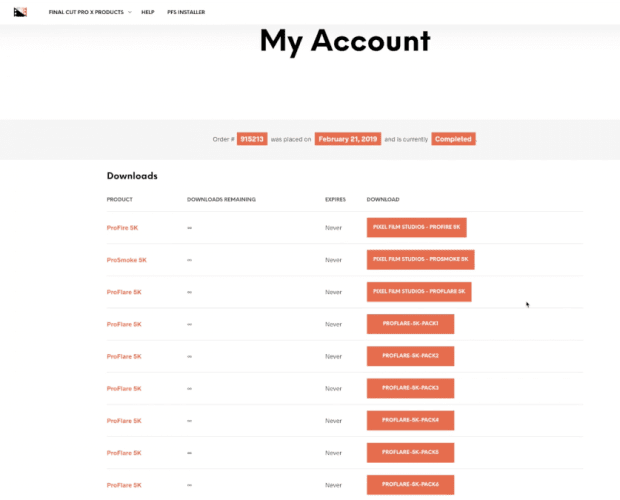Download PROFLARE-5K-PACK5 file
Viewport: 620px width, 500px height.
click(x=410, y=453)
